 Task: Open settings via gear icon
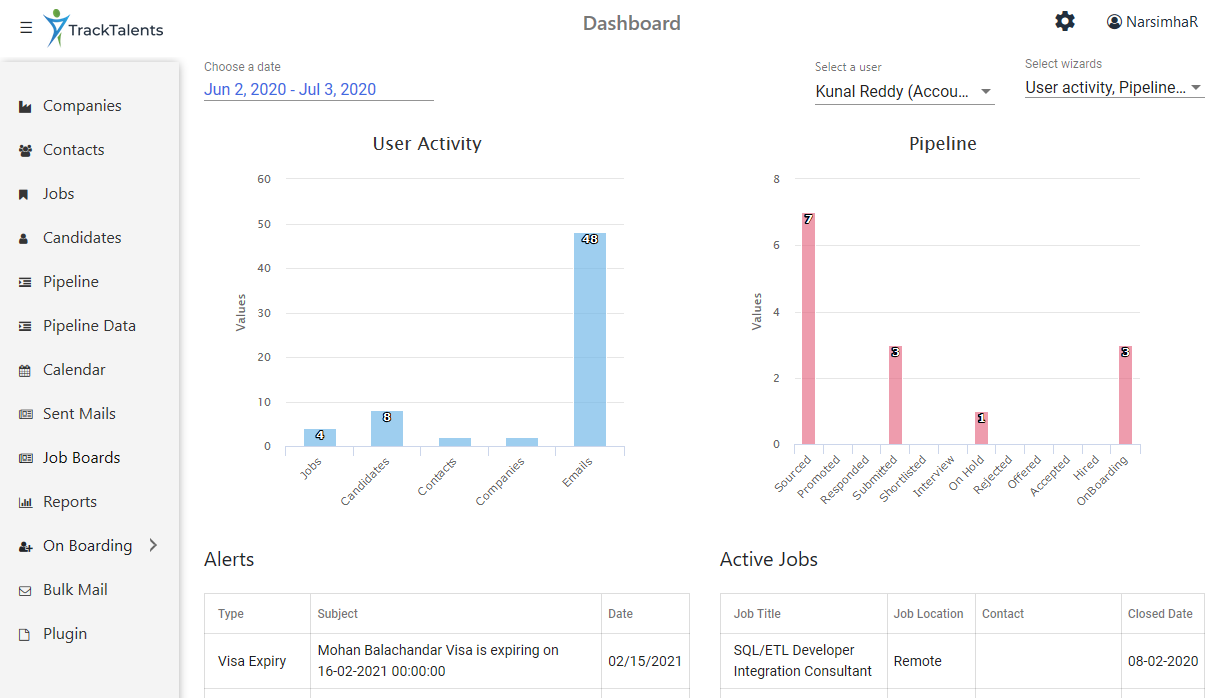pos(1065,21)
